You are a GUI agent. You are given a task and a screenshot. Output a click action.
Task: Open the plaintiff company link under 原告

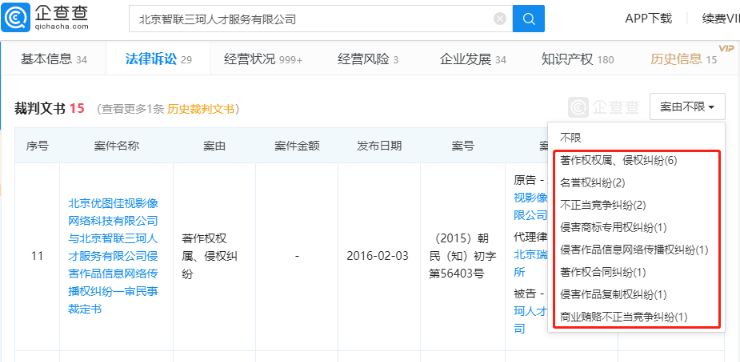point(530,206)
